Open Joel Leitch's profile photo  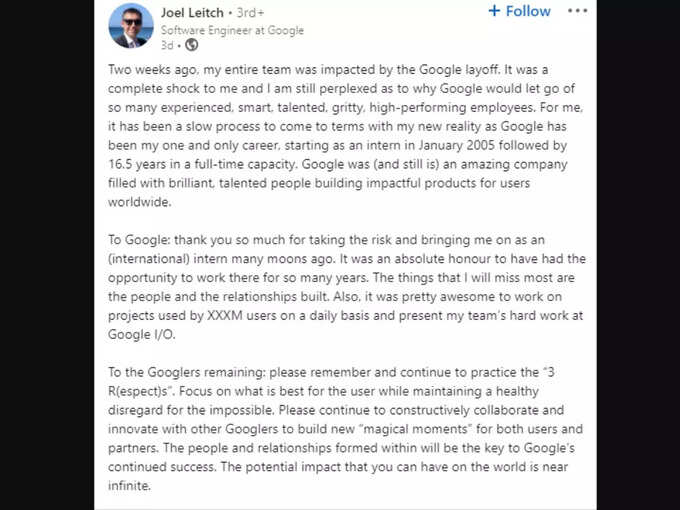click(131, 26)
